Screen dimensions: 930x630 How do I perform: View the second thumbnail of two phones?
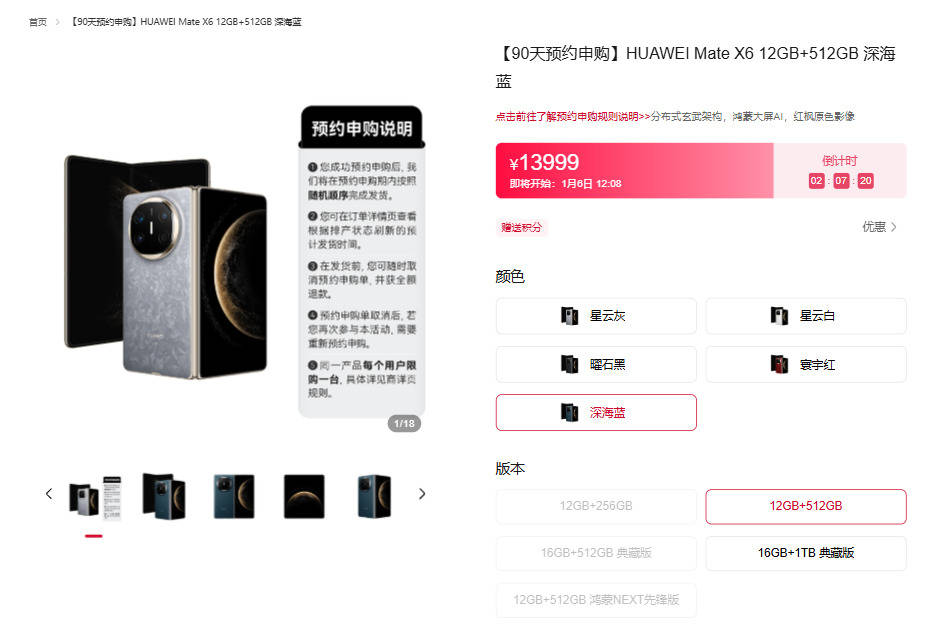coord(164,496)
